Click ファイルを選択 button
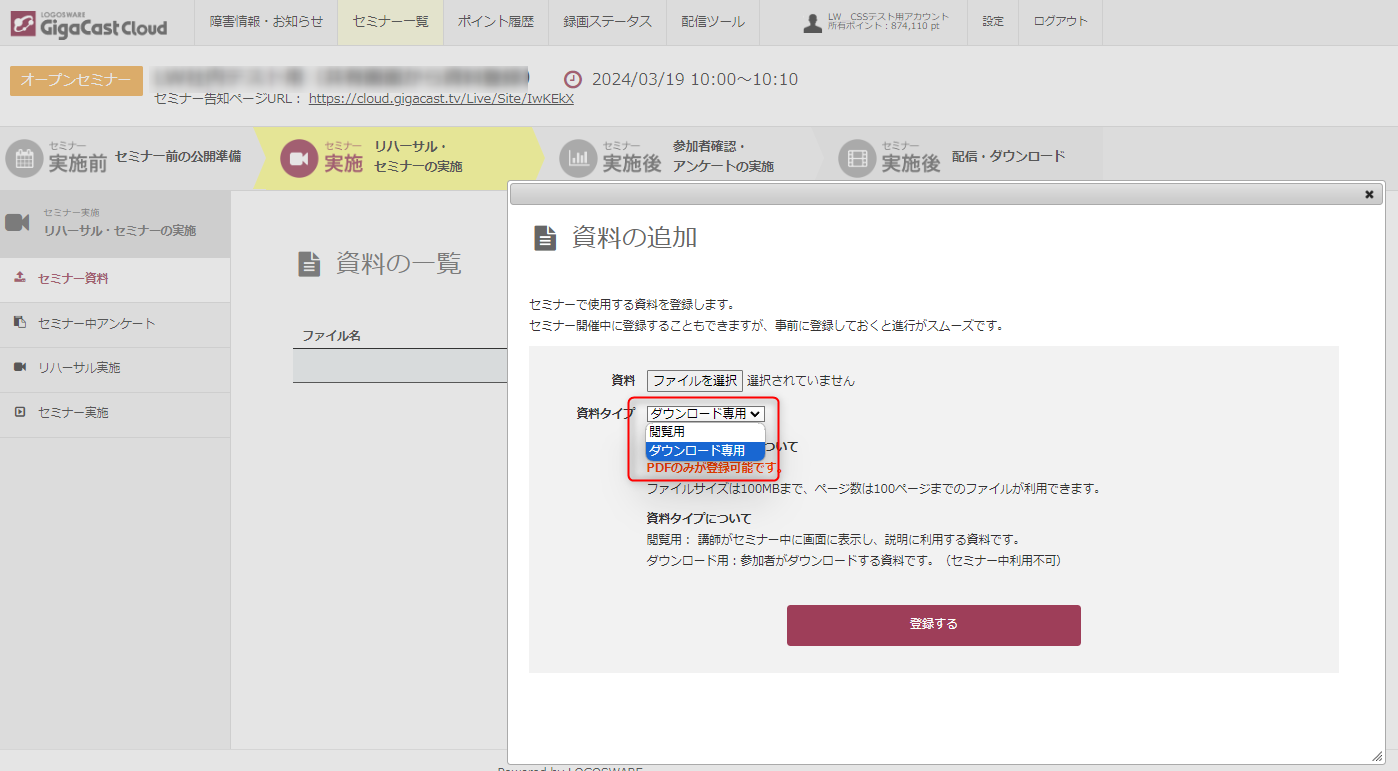The width and height of the screenshot is (1398, 771). pyautogui.click(x=695, y=380)
